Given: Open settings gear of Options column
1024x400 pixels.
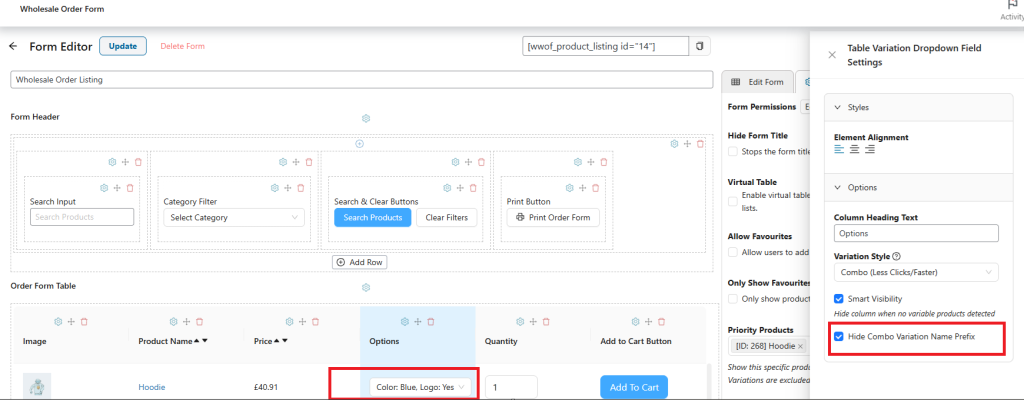Looking at the screenshot, I should [405, 322].
